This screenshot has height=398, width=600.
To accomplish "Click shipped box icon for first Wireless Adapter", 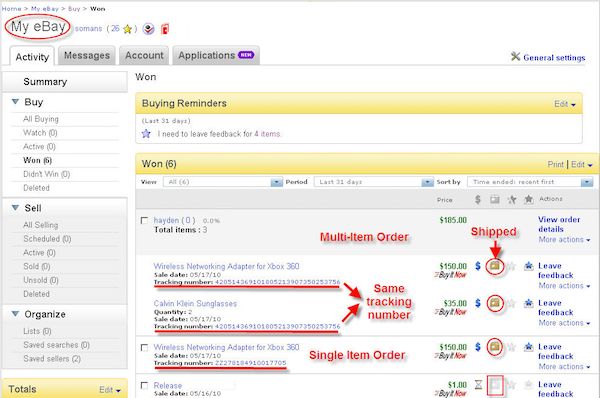I will pos(495,266).
